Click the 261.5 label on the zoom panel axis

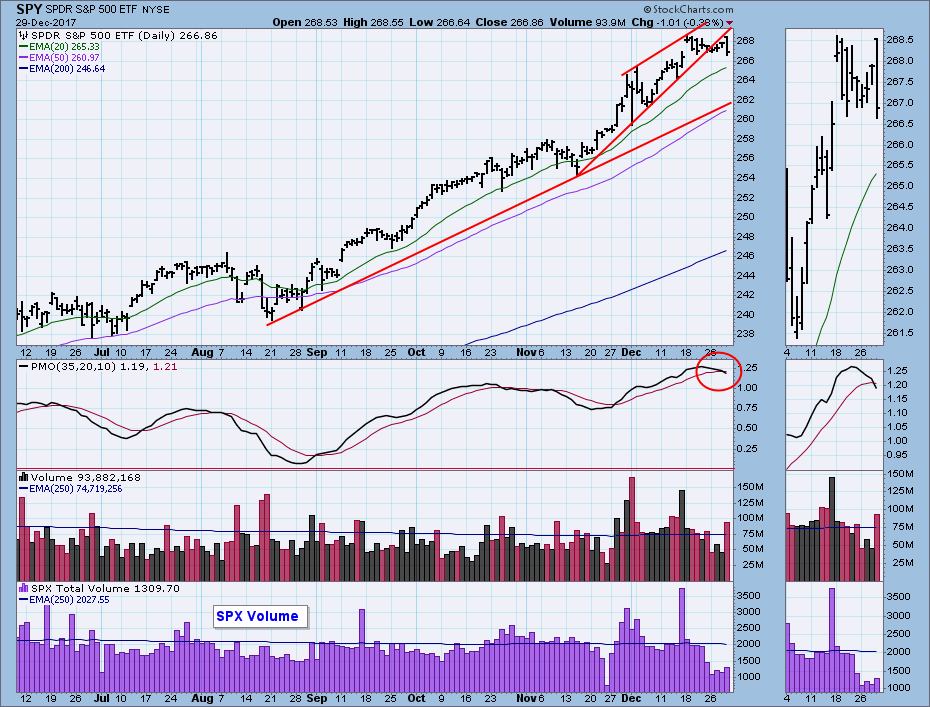click(900, 332)
